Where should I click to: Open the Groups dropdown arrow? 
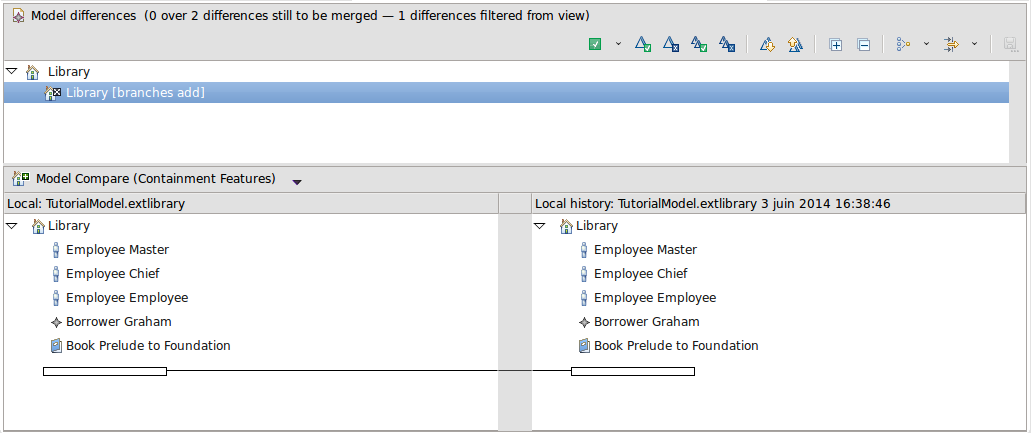926,44
